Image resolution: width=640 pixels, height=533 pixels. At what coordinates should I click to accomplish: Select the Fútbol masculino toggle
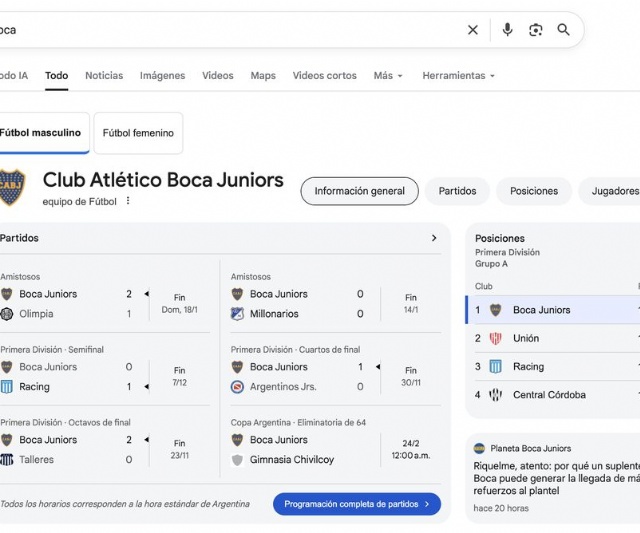tap(41, 133)
